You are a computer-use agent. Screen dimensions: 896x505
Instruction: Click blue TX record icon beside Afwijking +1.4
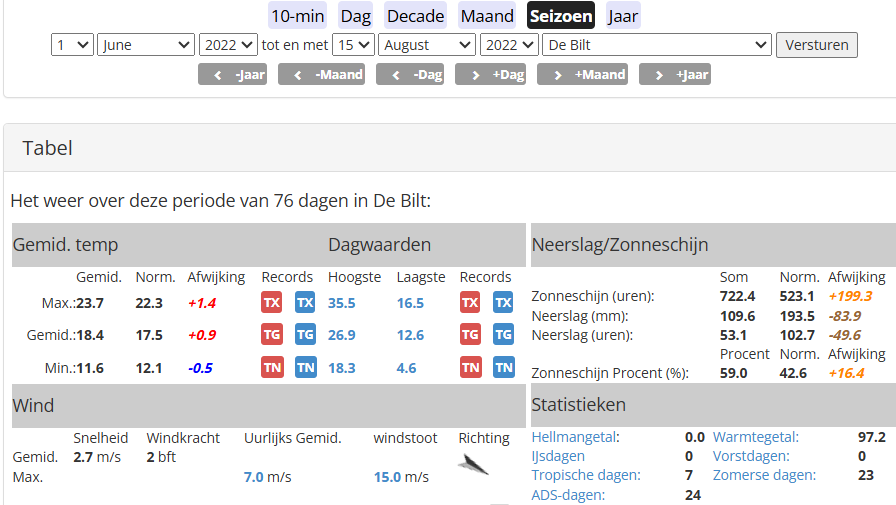305,303
